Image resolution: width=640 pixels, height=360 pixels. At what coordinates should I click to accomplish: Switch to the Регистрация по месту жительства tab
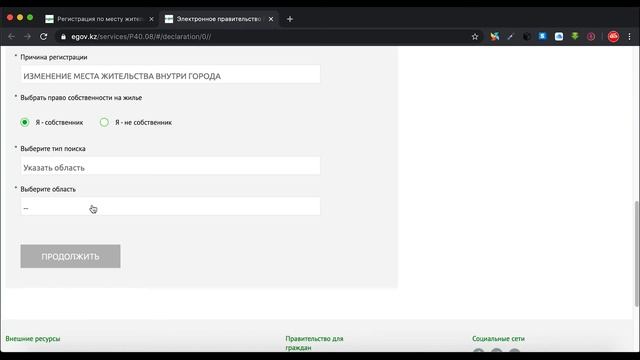pyautogui.click(x=100, y=19)
